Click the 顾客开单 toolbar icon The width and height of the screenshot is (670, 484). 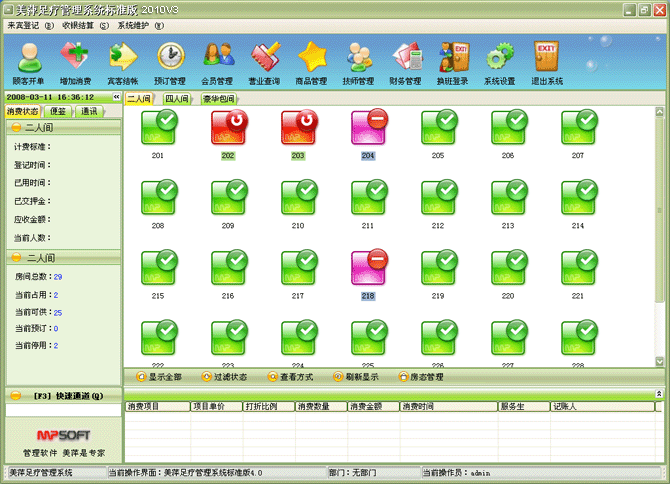tap(28, 61)
